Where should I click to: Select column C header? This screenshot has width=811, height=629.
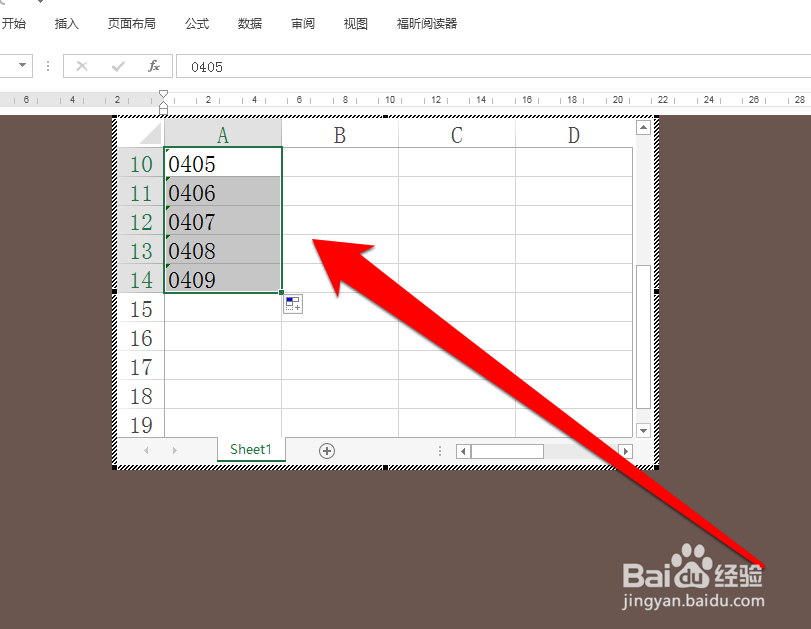click(x=457, y=134)
